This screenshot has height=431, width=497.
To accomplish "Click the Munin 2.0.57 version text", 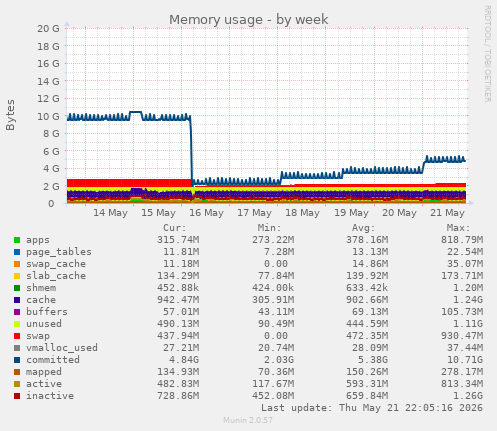I will pyautogui.click(x=248, y=420).
